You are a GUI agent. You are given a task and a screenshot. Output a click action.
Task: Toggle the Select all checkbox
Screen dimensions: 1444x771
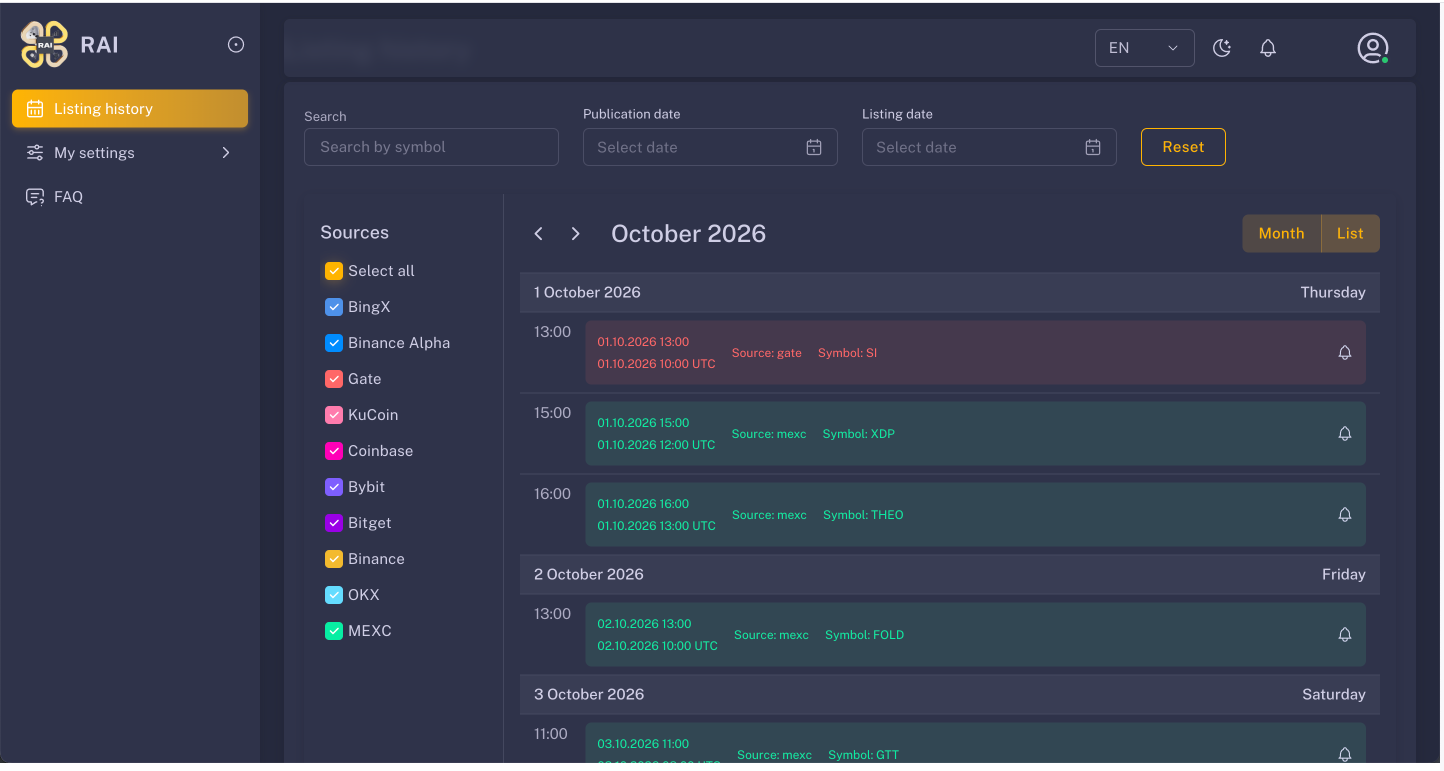pyautogui.click(x=334, y=271)
